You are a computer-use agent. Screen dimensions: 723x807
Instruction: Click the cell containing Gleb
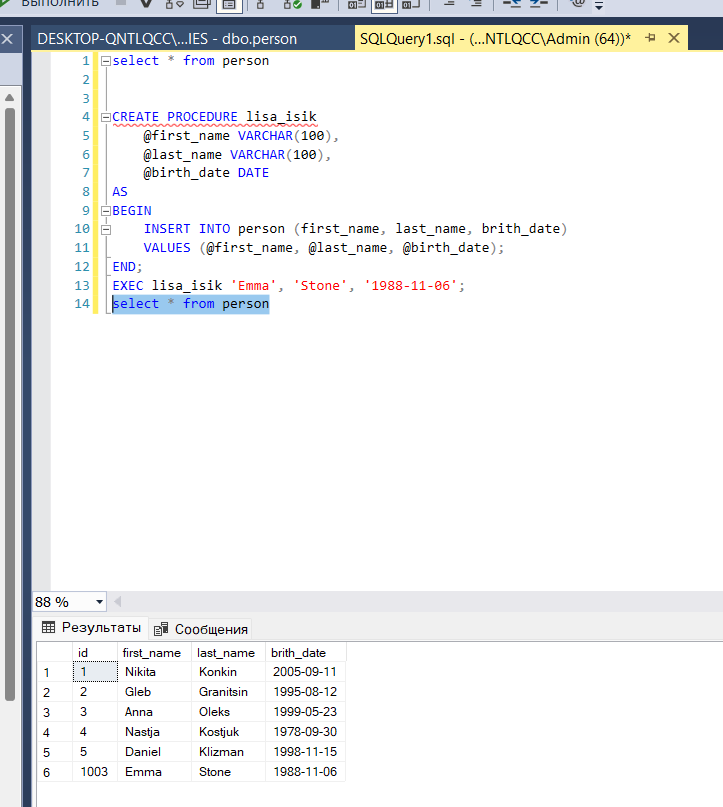coord(154,692)
